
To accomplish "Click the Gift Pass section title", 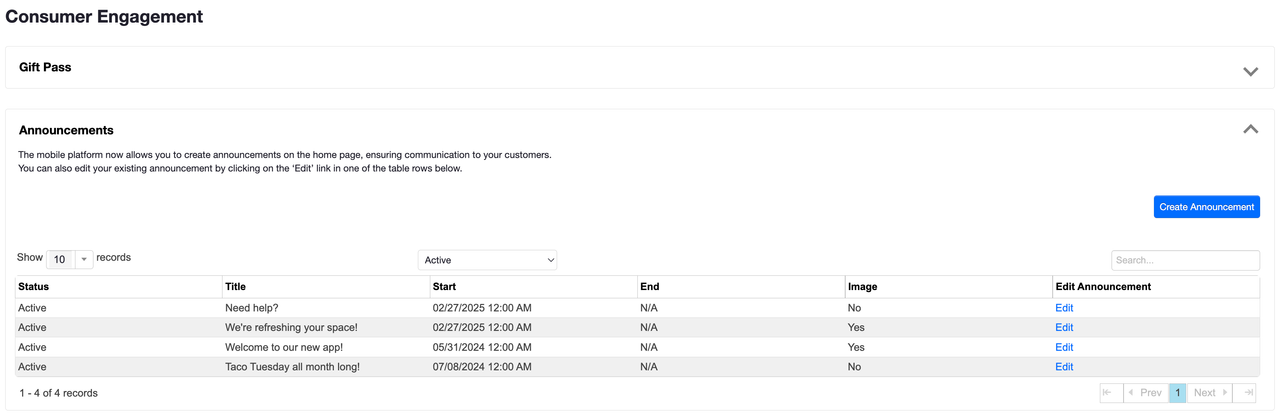I will (x=45, y=67).
